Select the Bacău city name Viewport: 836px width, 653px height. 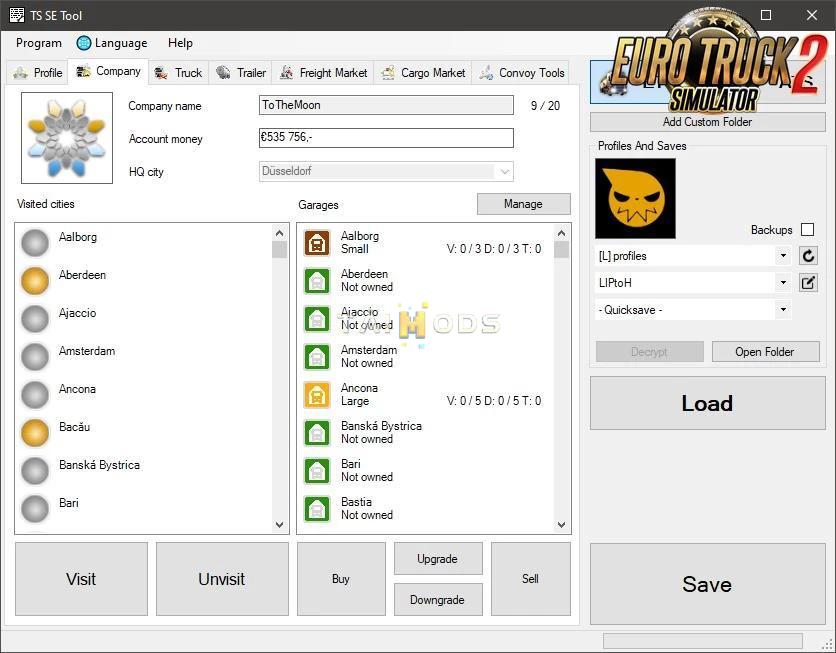coord(75,427)
